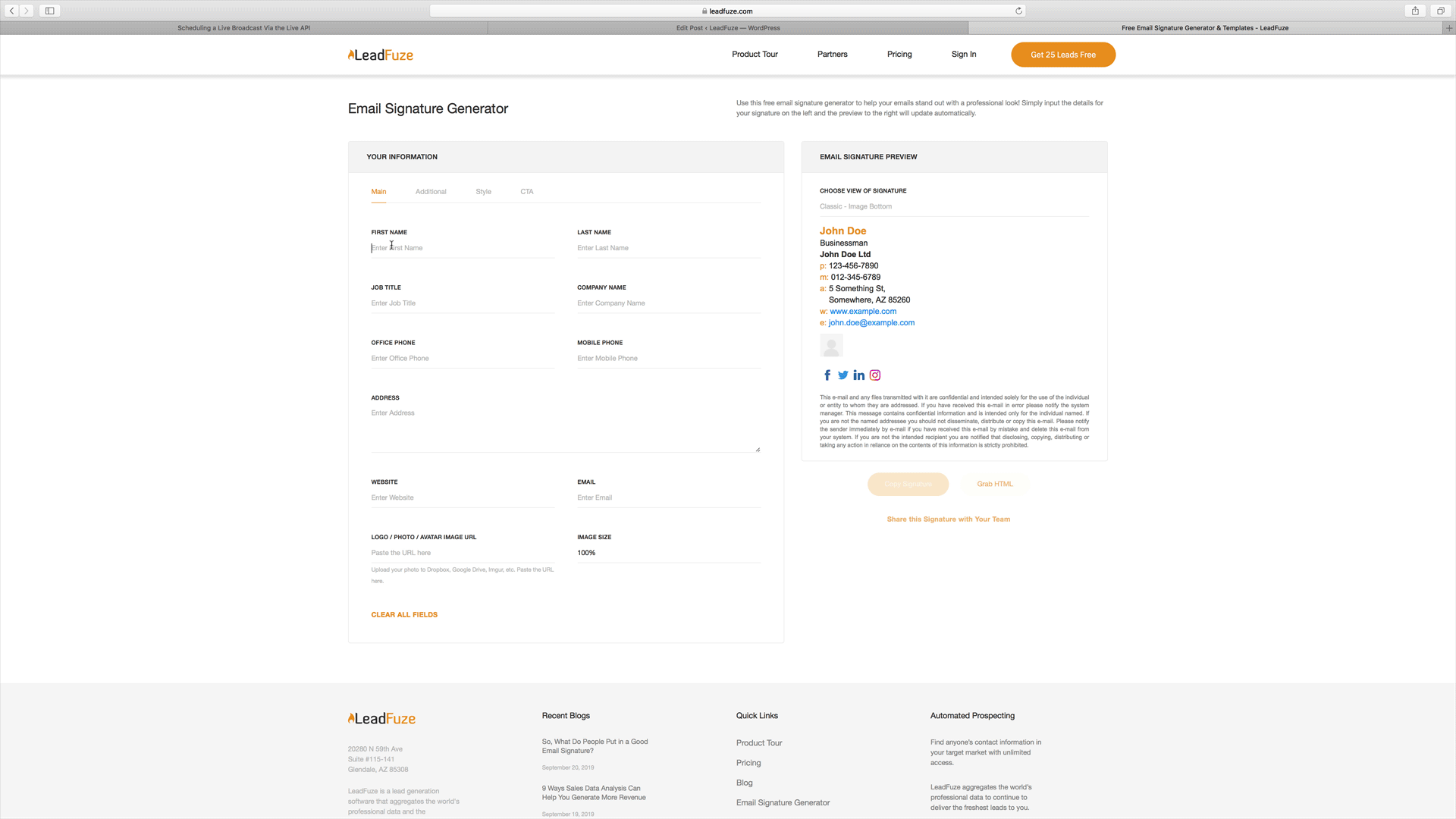Open john.doe@example.com link in preview
The height and width of the screenshot is (819, 1456).
pyautogui.click(x=871, y=323)
